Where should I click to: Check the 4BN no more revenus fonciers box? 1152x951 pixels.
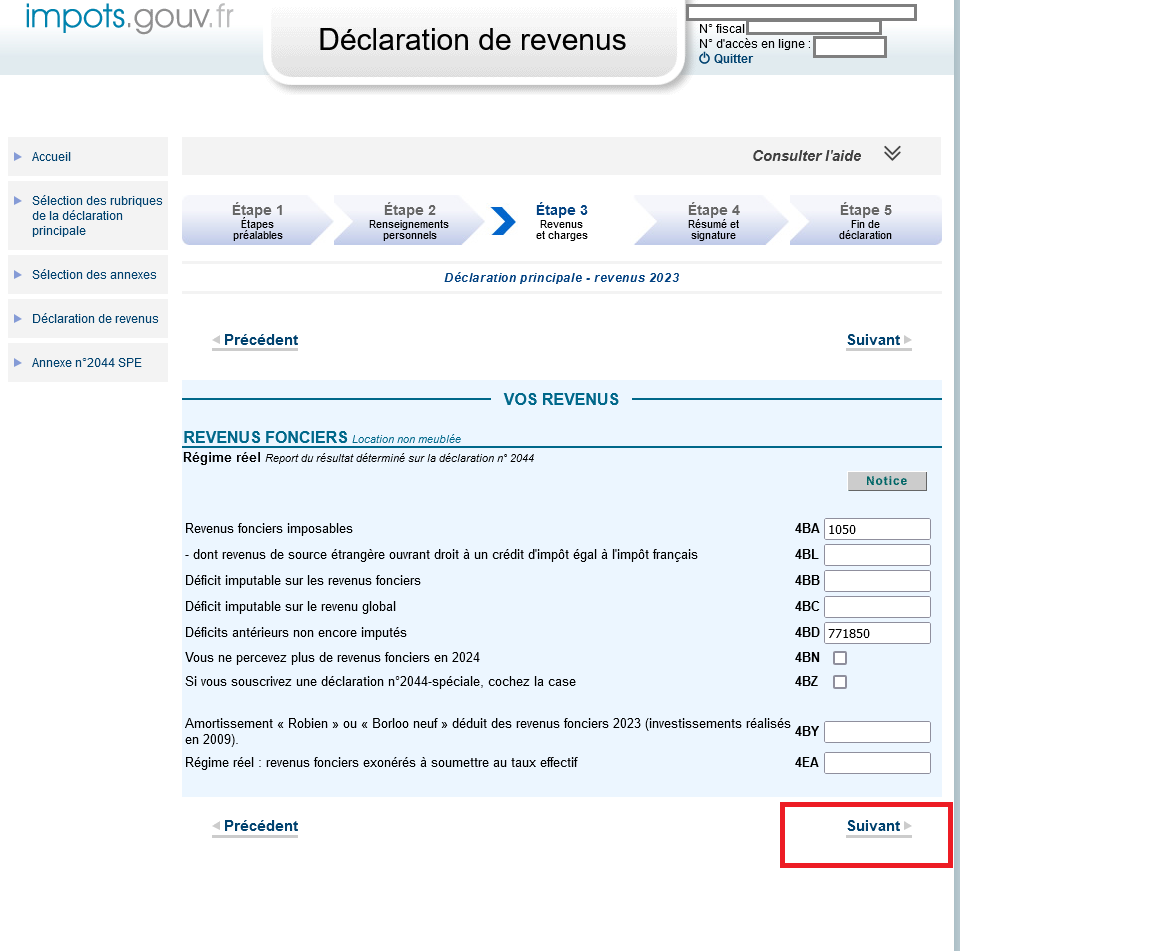click(x=840, y=658)
